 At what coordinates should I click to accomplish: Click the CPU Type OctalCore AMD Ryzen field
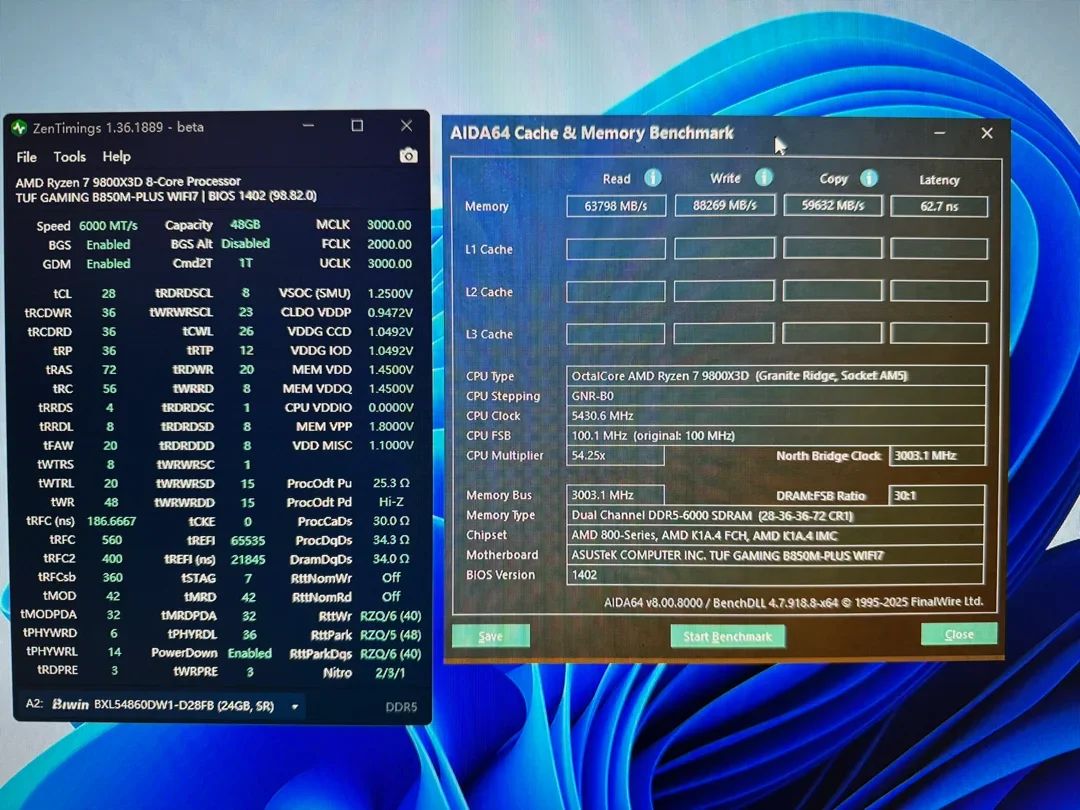click(x=776, y=376)
